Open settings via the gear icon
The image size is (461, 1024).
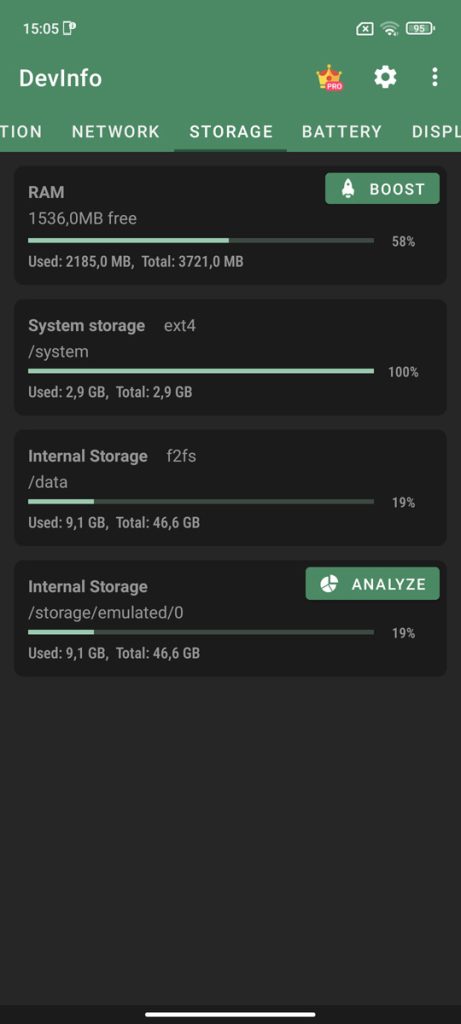coord(385,78)
